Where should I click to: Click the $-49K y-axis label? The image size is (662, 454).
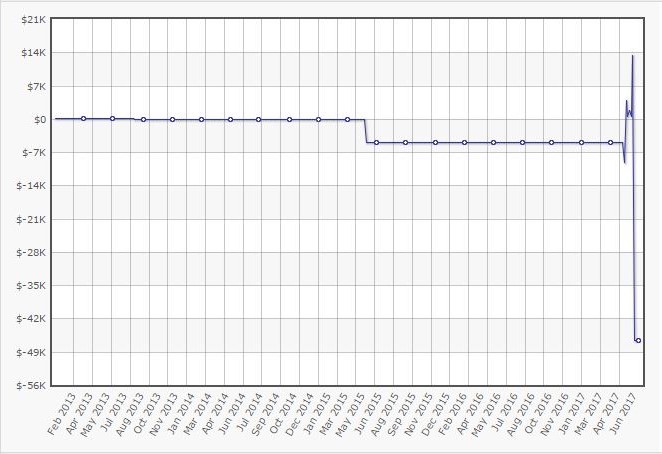click(x=32, y=352)
